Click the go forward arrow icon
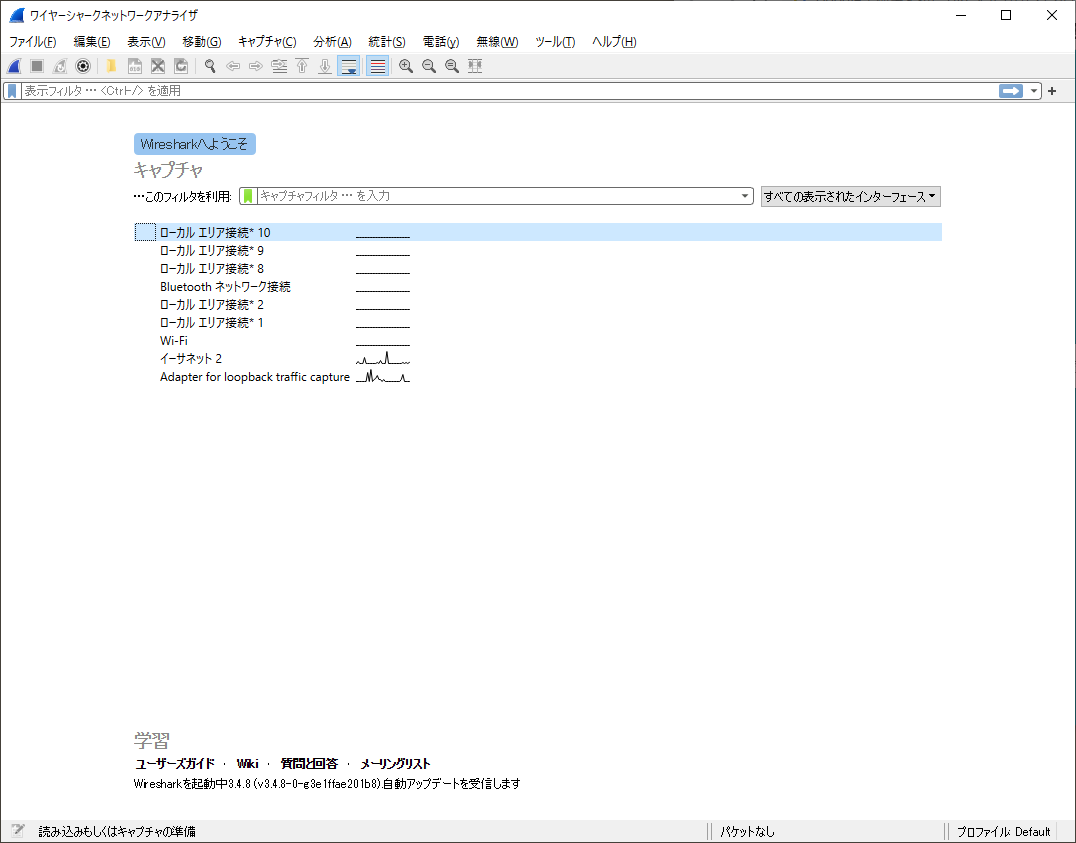This screenshot has height=843, width=1076. tap(256, 66)
